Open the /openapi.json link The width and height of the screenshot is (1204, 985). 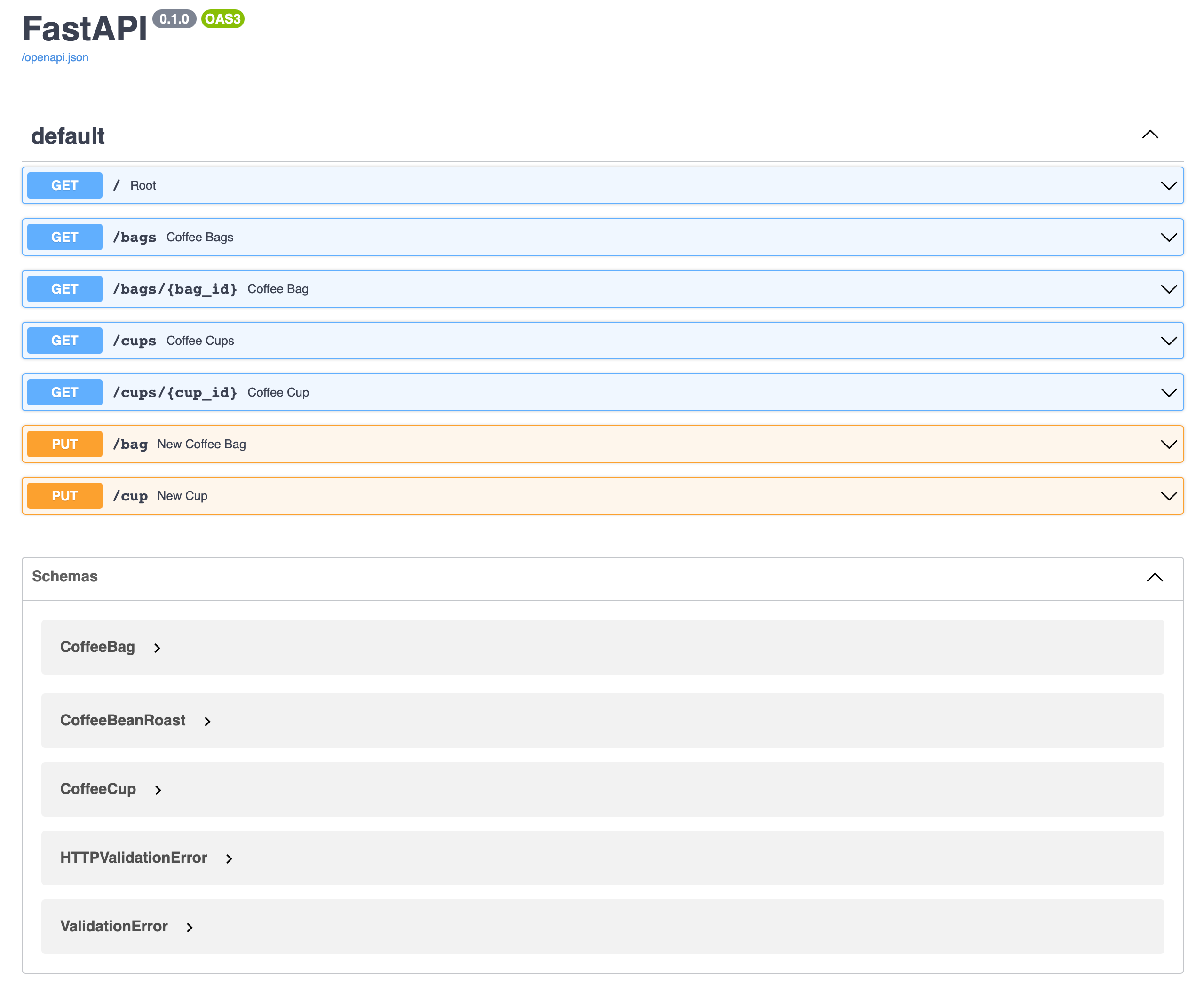55,57
